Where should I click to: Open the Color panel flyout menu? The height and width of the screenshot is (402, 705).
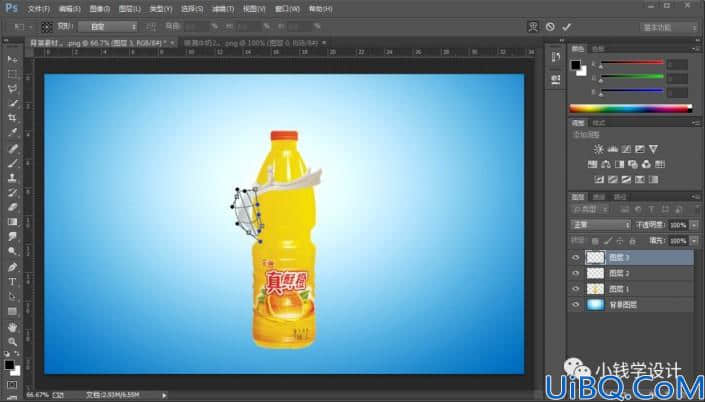tap(696, 49)
